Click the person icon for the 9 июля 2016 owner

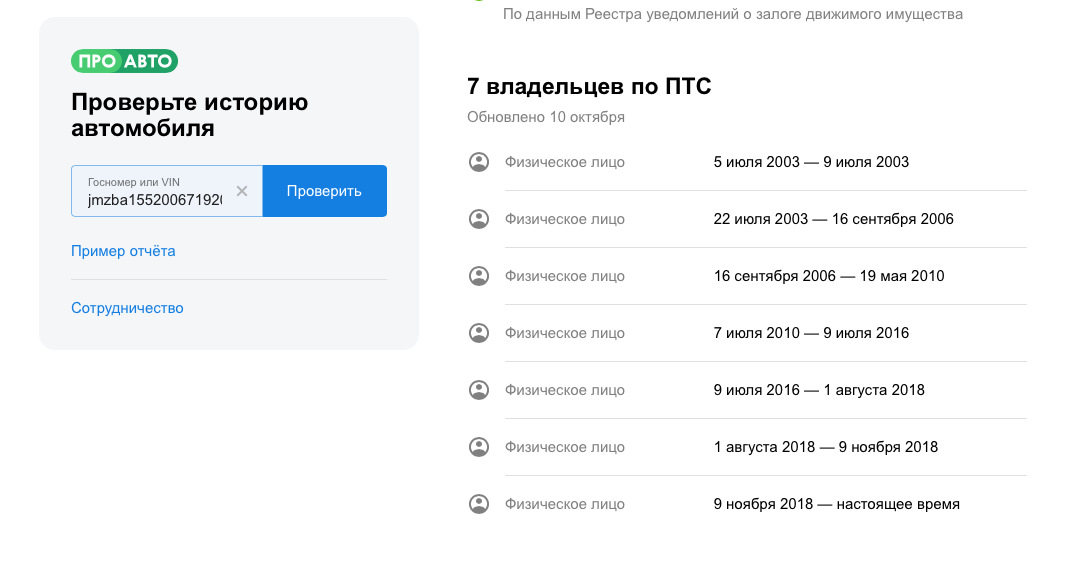tap(479, 390)
